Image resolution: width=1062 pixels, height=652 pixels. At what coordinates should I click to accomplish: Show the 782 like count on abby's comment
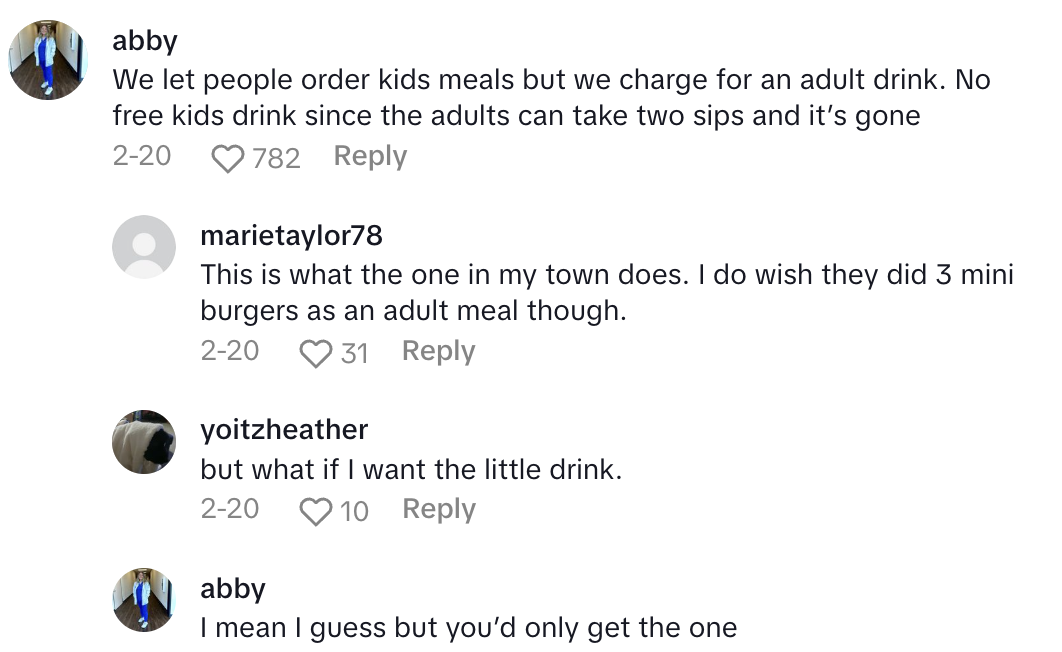pos(276,158)
